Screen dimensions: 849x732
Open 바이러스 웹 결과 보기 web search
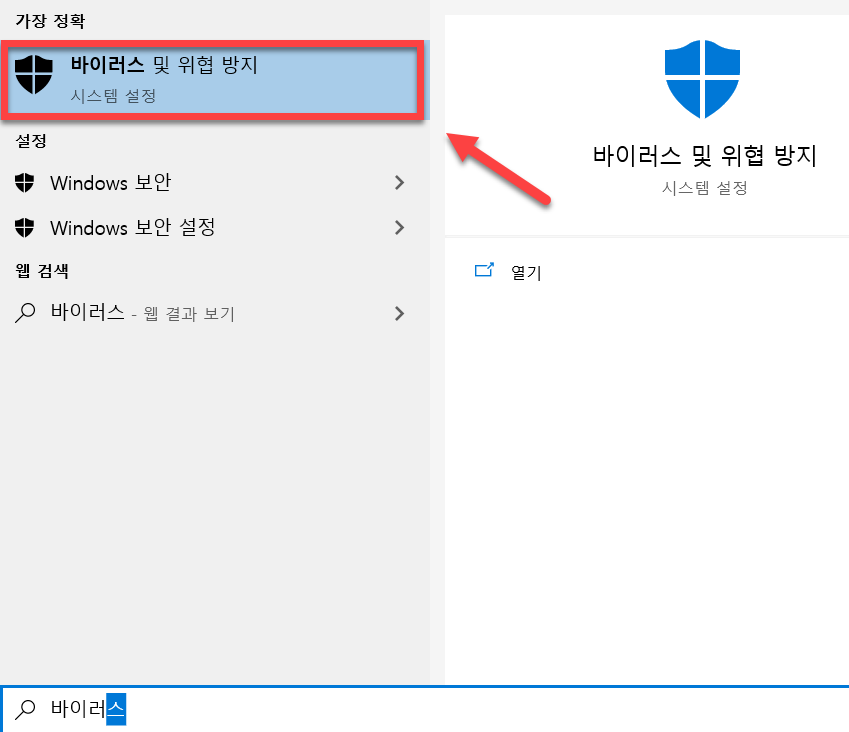coord(214,313)
